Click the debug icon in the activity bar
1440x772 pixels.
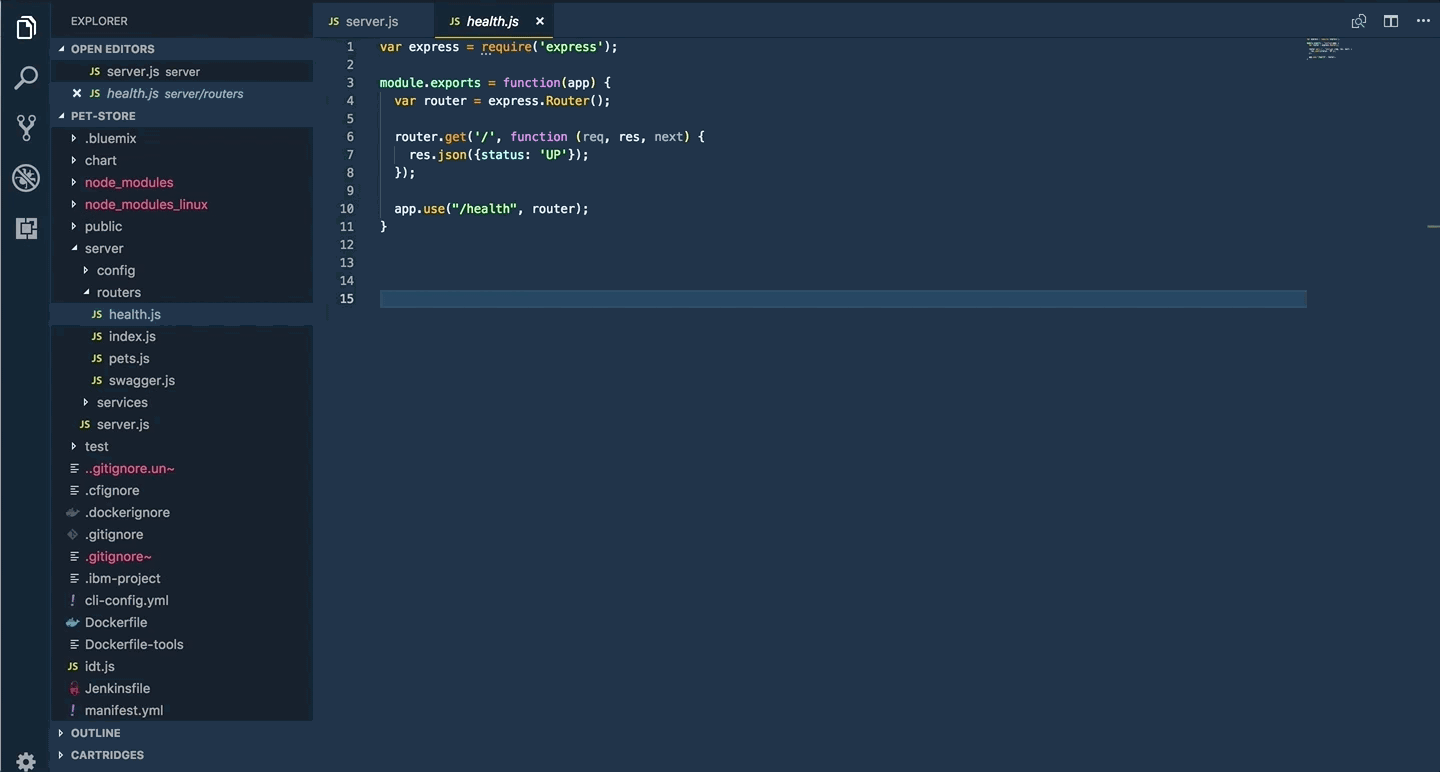tap(25, 178)
